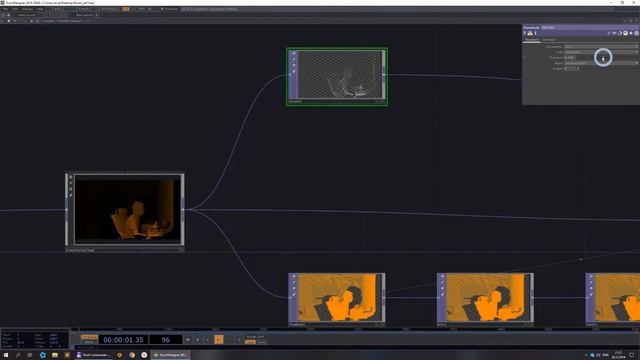The width and height of the screenshot is (640, 360).
Task: Click the TouchDesigner taskbar button
Action: click(x=170, y=355)
